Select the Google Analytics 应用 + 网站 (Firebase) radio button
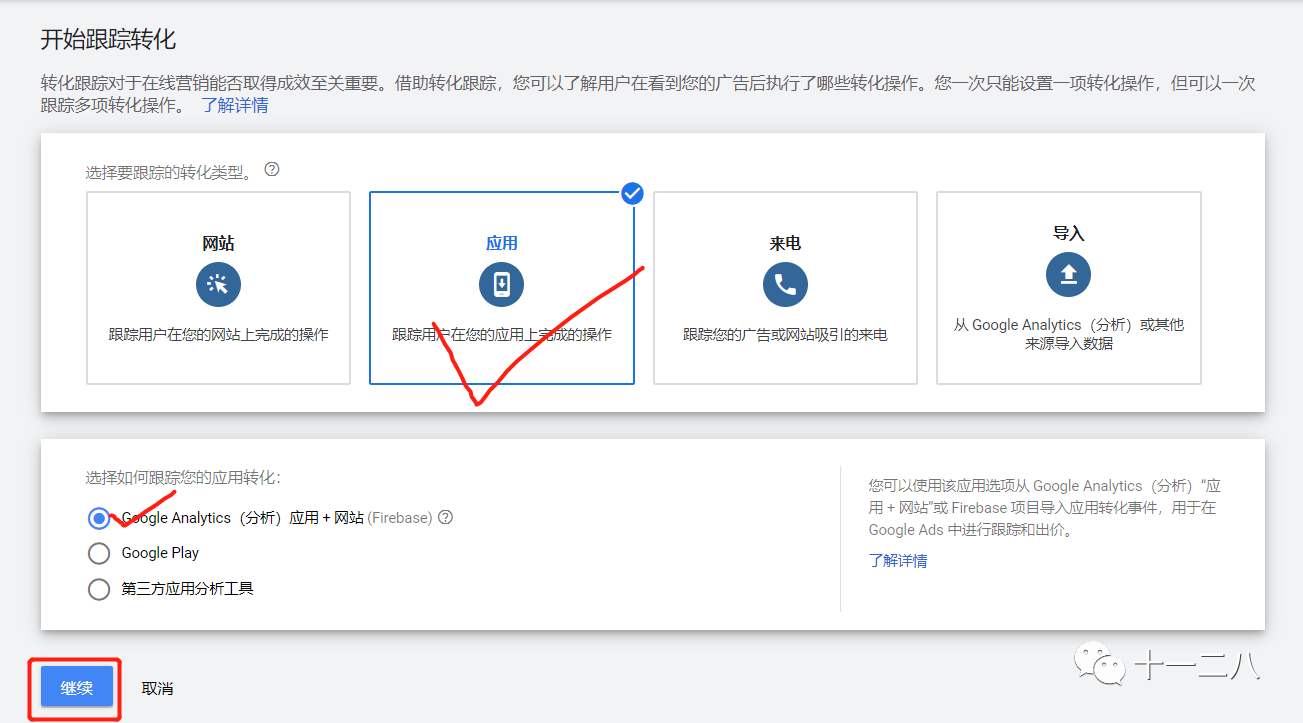Screen dimensions: 1303x723 point(98,517)
